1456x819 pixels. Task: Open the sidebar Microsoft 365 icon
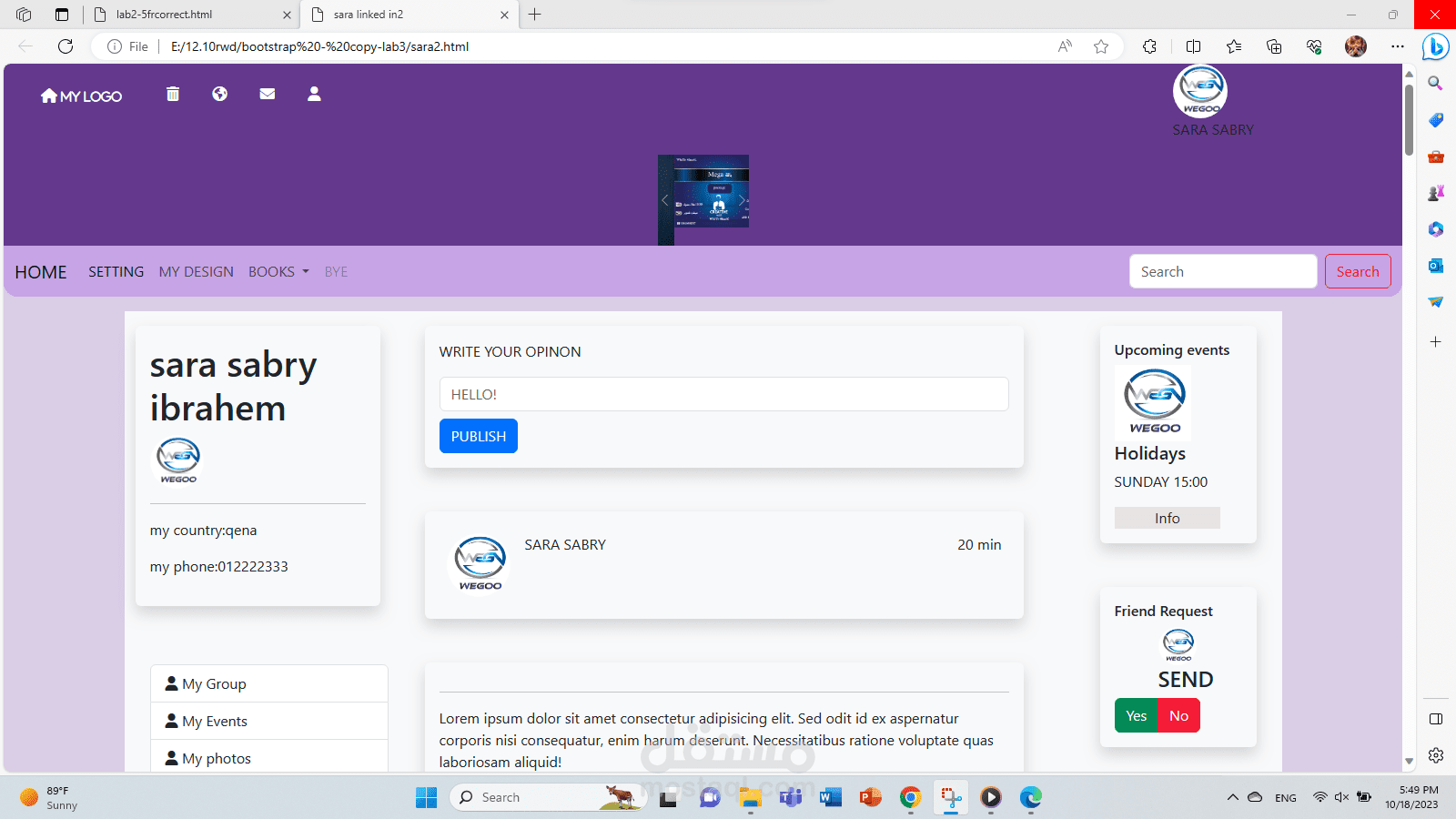pos(1436,229)
